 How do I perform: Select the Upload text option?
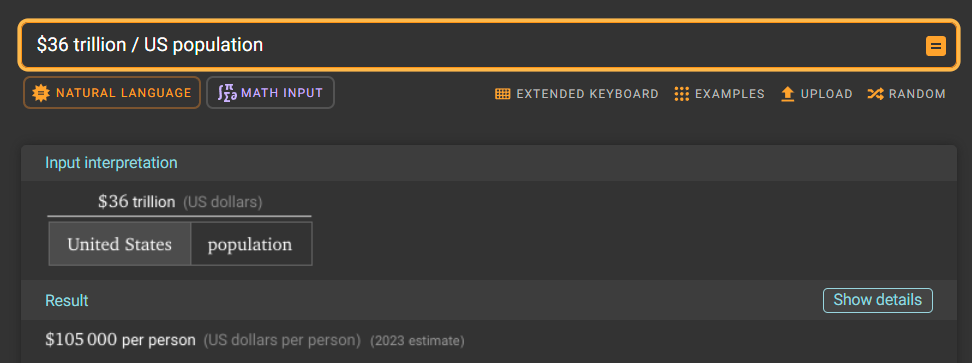(826, 94)
